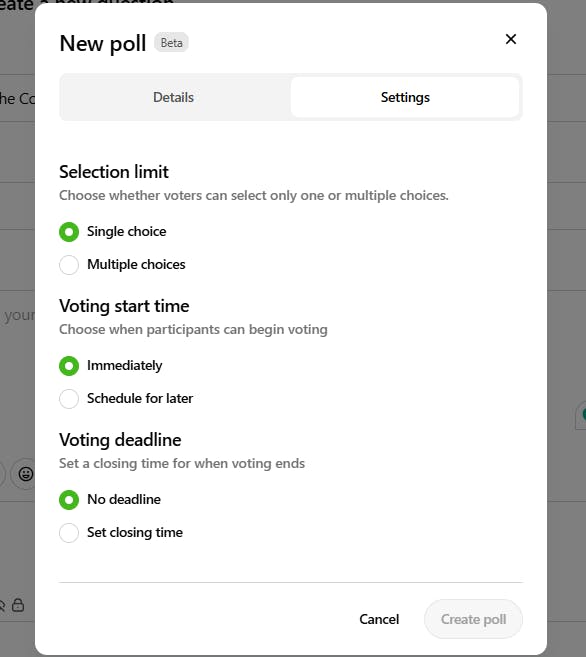This screenshot has width=586, height=657.
Task: Click the lock icon at bottom left
Action: pos(18,605)
